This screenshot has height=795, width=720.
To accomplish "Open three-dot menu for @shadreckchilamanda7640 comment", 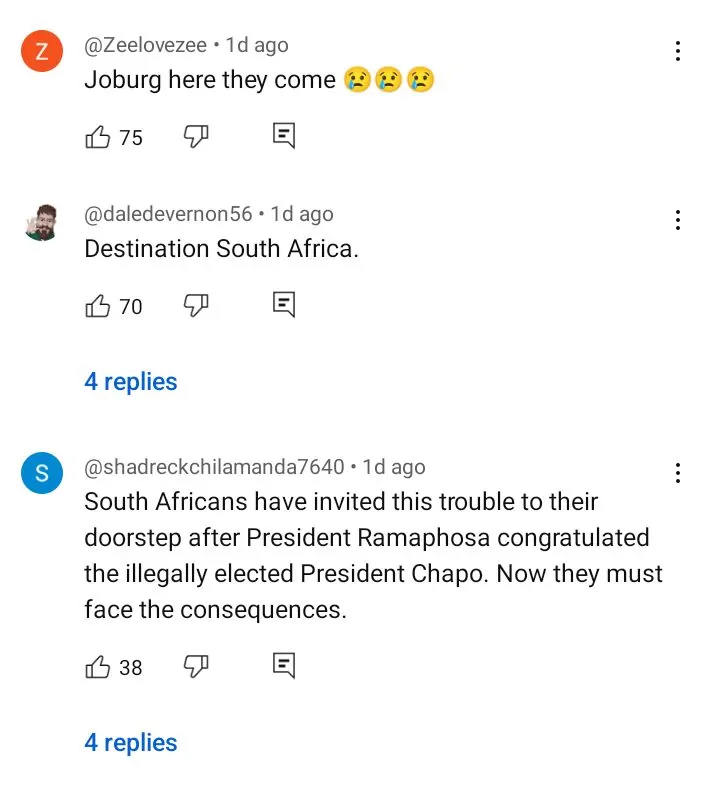I will coord(678,473).
